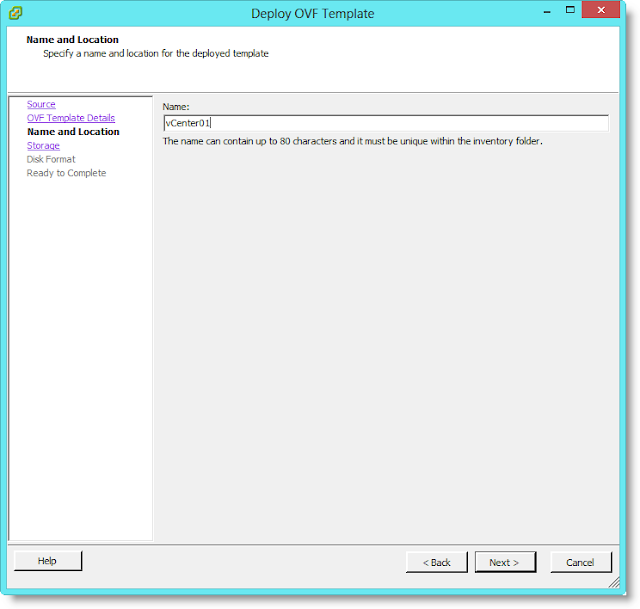Minimize the Deploy OVF Template window
This screenshot has height=609, width=640.
(547, 11)
